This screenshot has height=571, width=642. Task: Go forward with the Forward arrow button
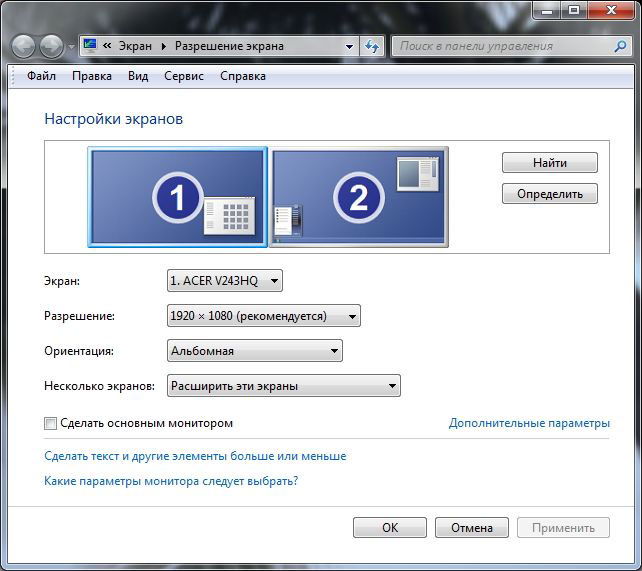pyautogui.click(x=52, y=46)
